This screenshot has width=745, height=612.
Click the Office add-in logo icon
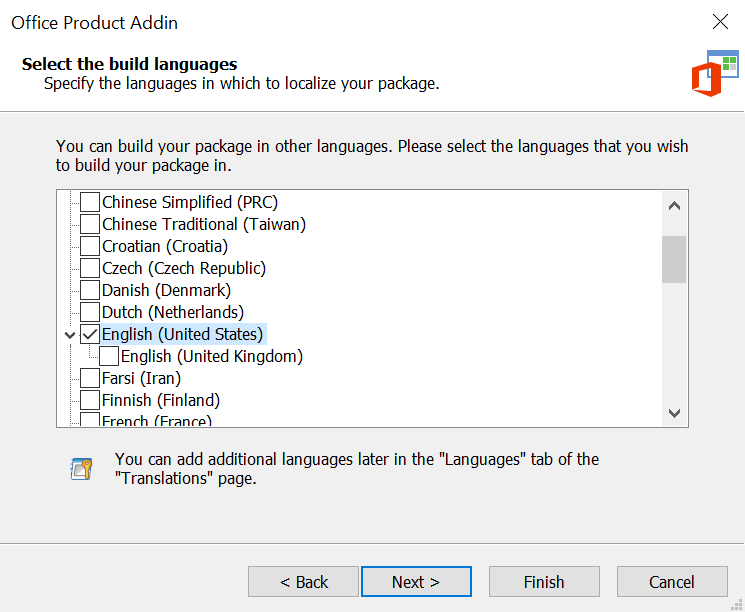coord(715,74)
